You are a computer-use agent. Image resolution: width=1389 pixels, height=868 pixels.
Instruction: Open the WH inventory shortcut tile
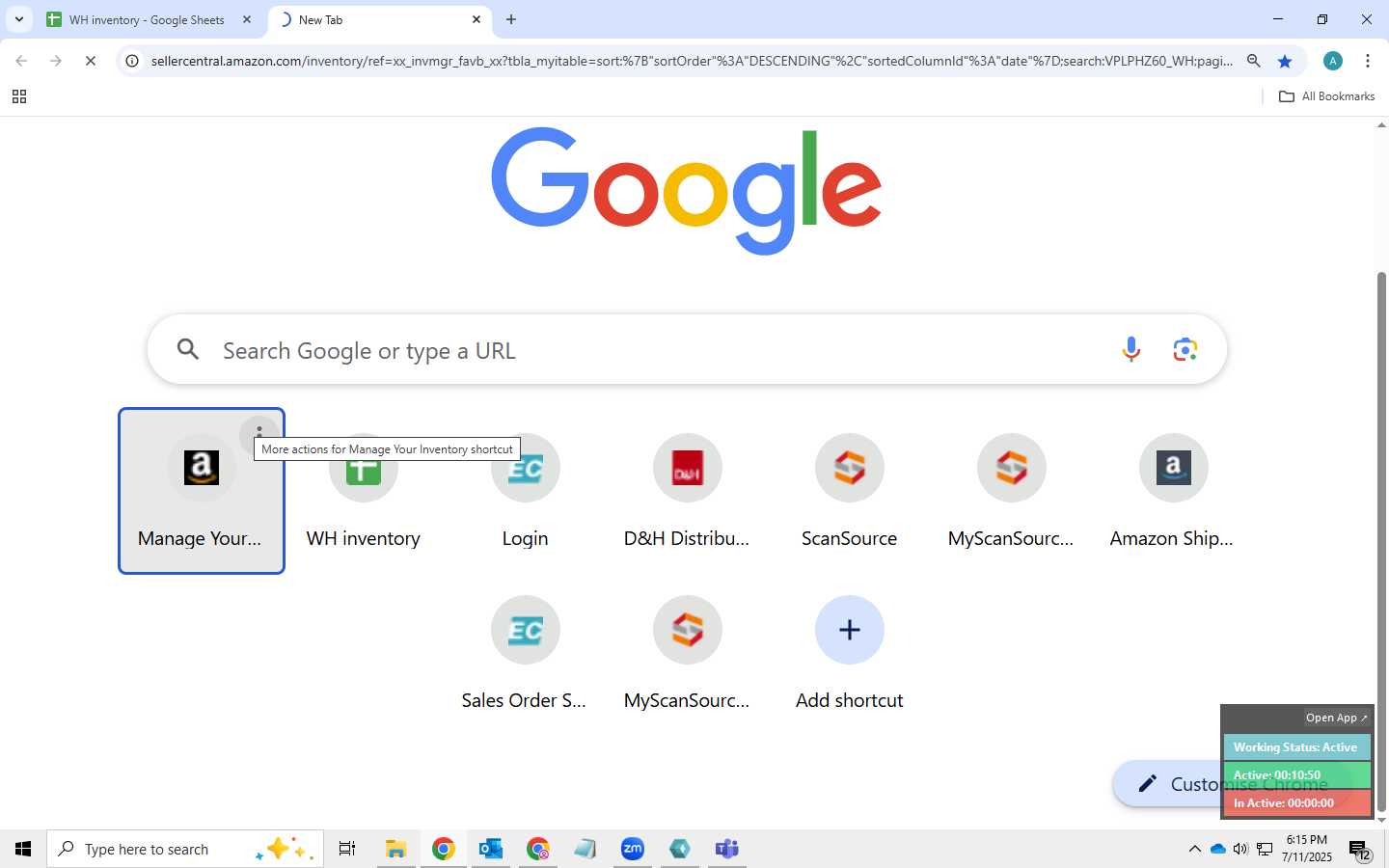pos(363,491)
